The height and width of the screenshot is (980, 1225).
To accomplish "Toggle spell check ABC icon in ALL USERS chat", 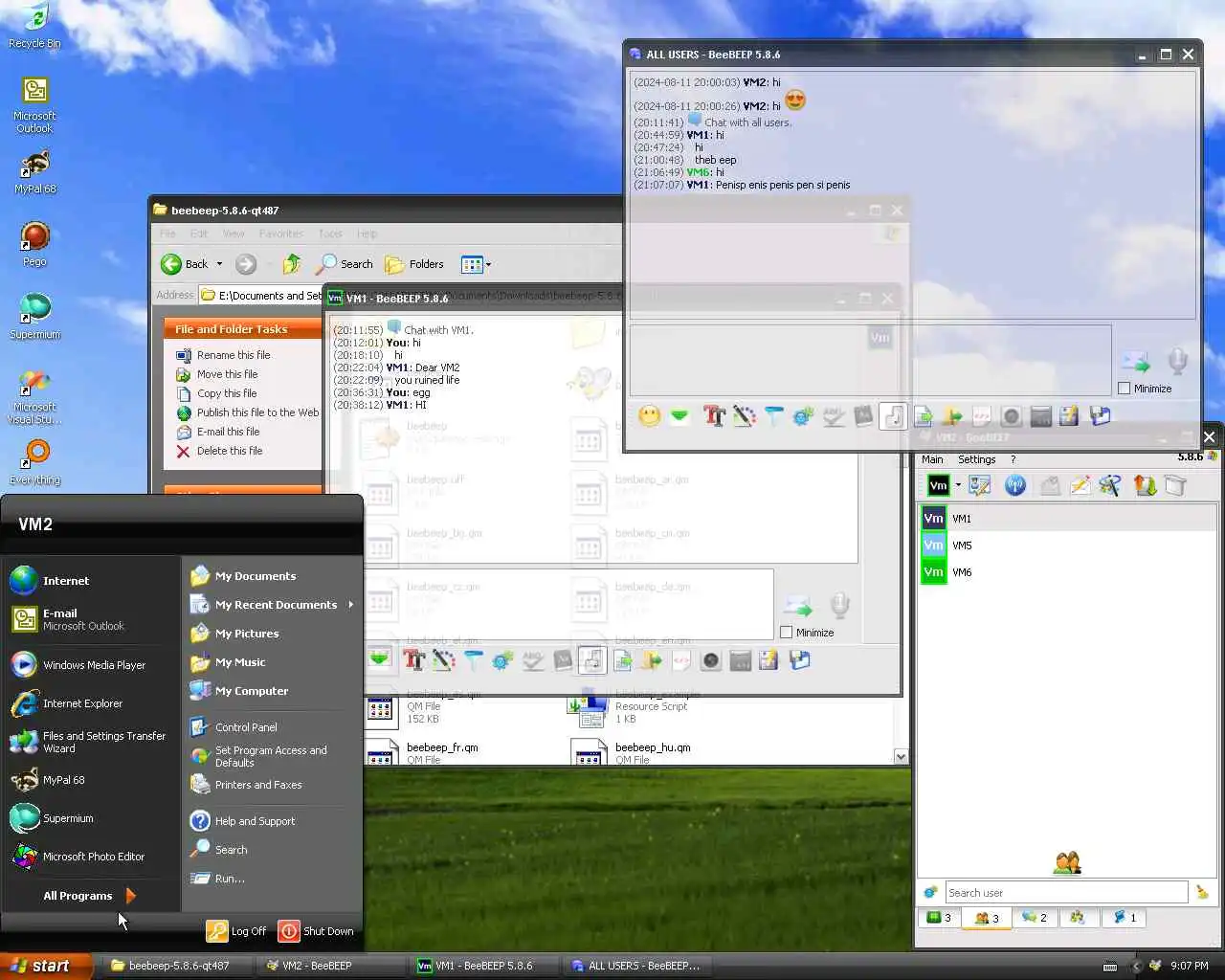I will point(834,416).
